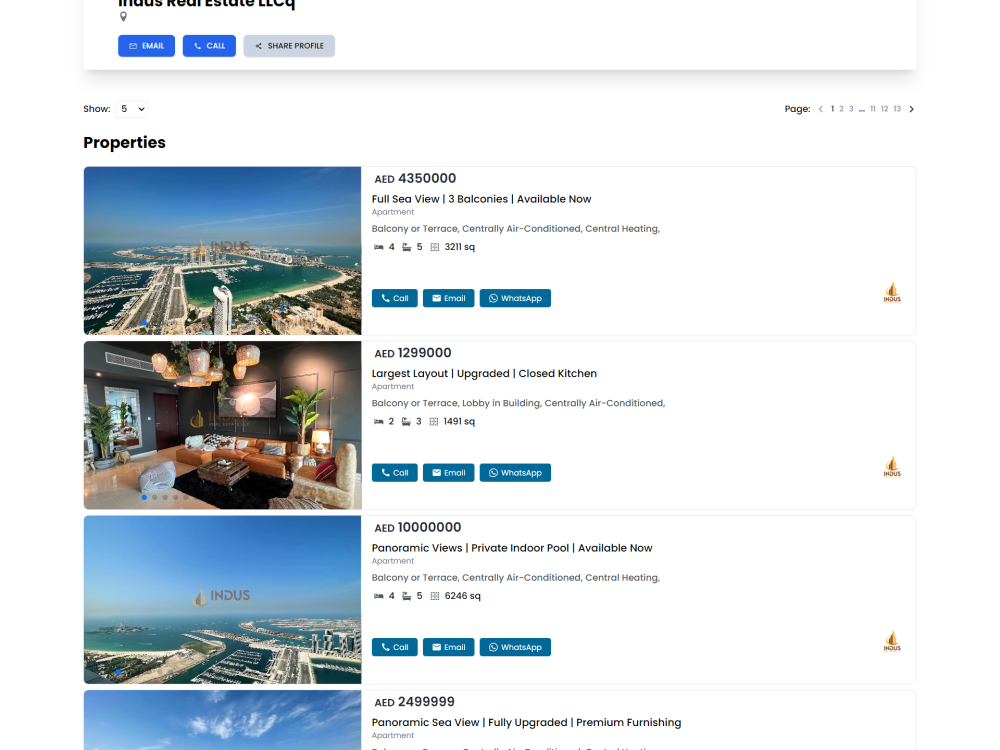Open the Show results-per-page dropdown
Viewport: 1000px width, 750px height.
[131, 108]
